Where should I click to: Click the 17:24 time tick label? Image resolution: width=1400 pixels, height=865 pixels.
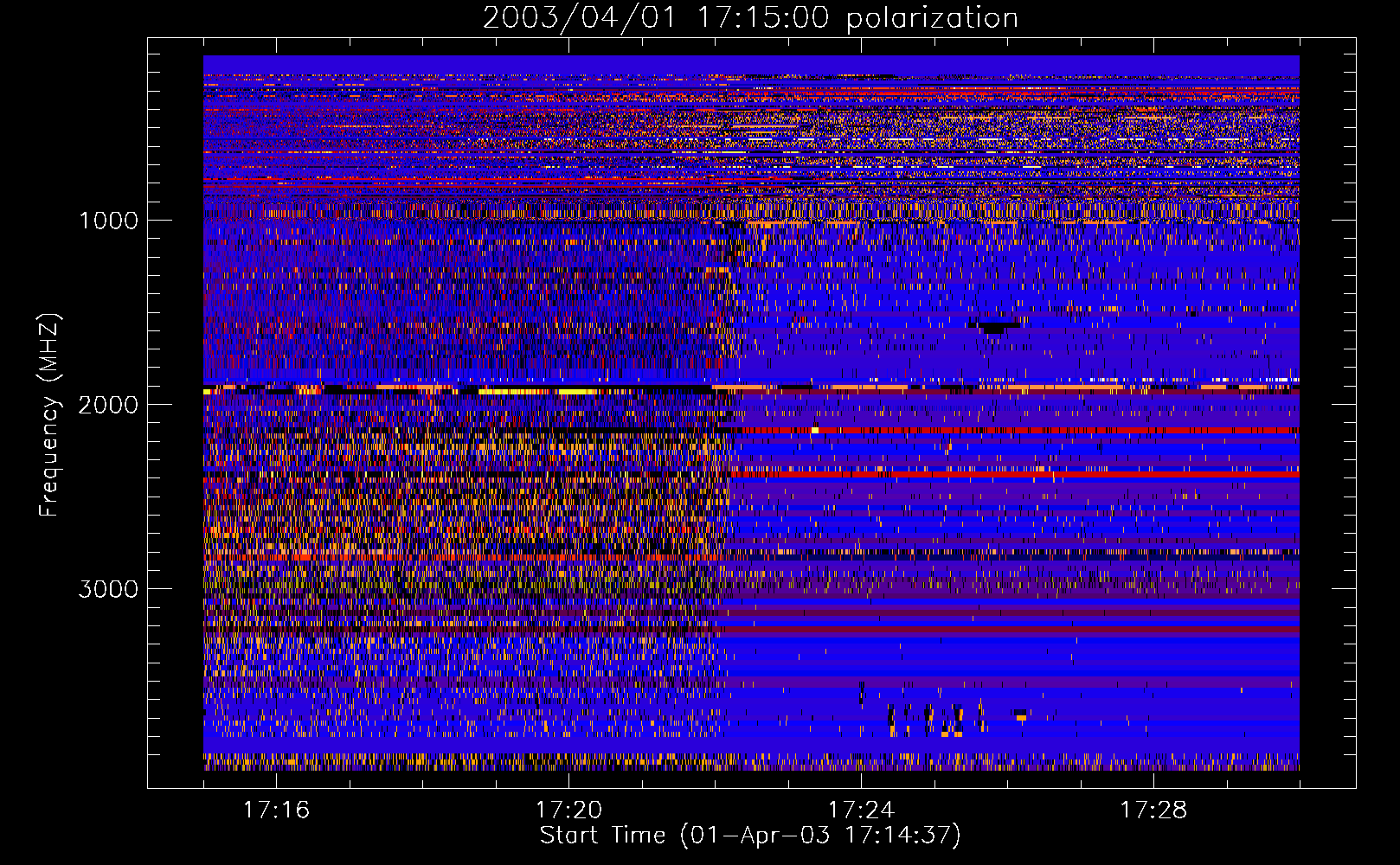(861, 810)
